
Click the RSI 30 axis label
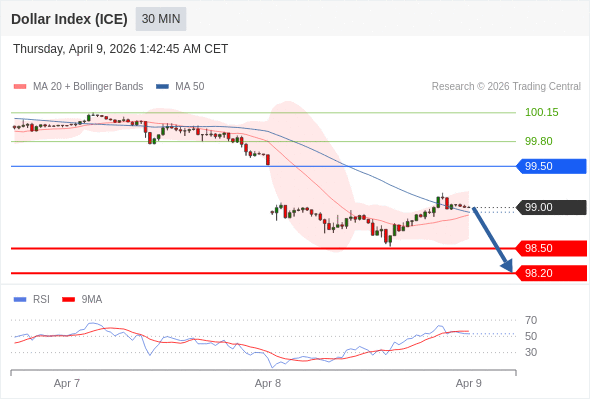(x=531, y=352)
